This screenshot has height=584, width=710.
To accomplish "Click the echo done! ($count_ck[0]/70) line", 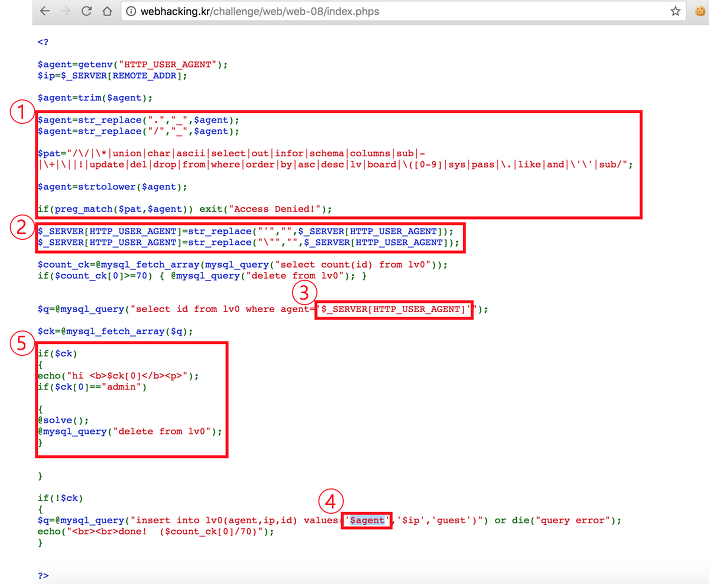I will tap(155, 531).
